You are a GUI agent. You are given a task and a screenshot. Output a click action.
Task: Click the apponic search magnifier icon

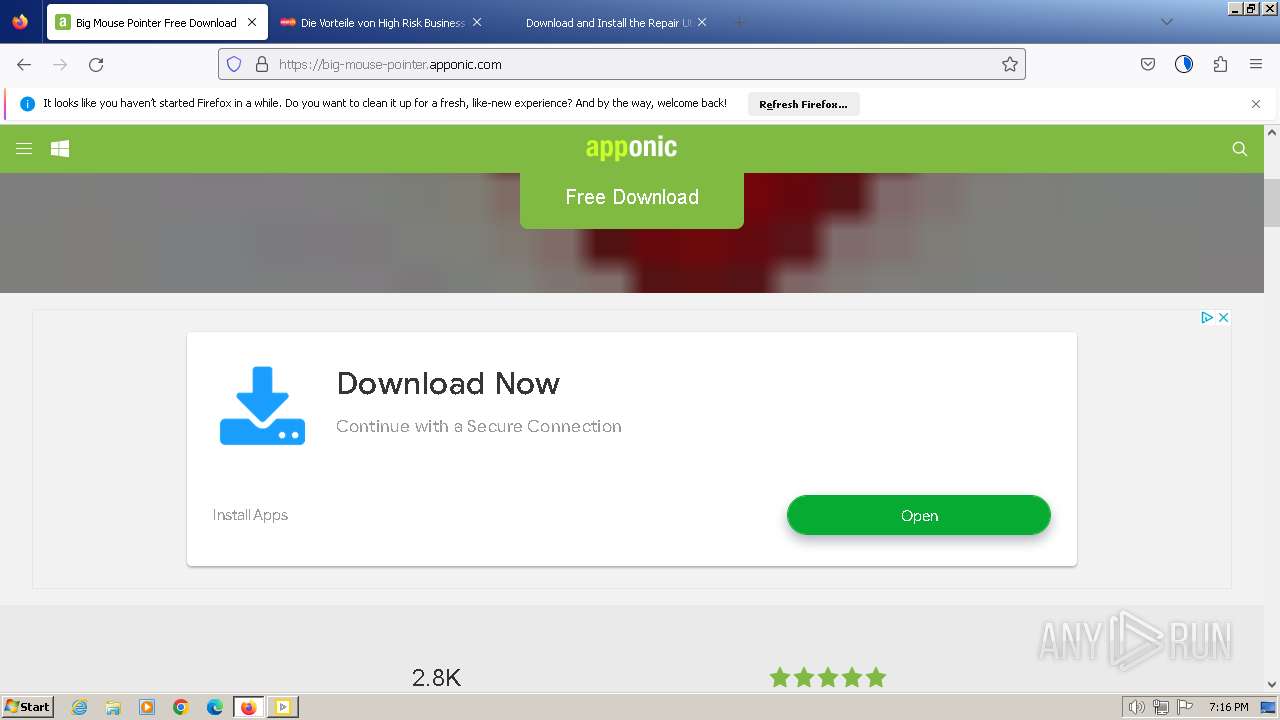click(x=1240, y=148)
